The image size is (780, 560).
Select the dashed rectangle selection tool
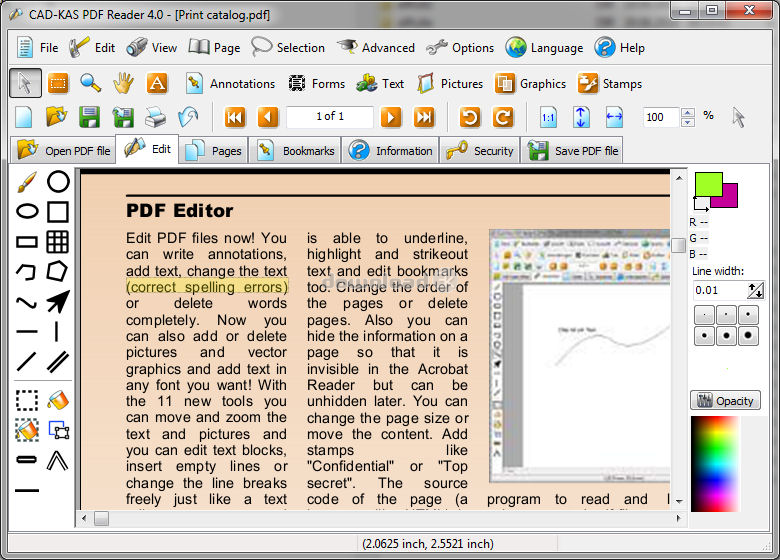[x=27, y=400]
